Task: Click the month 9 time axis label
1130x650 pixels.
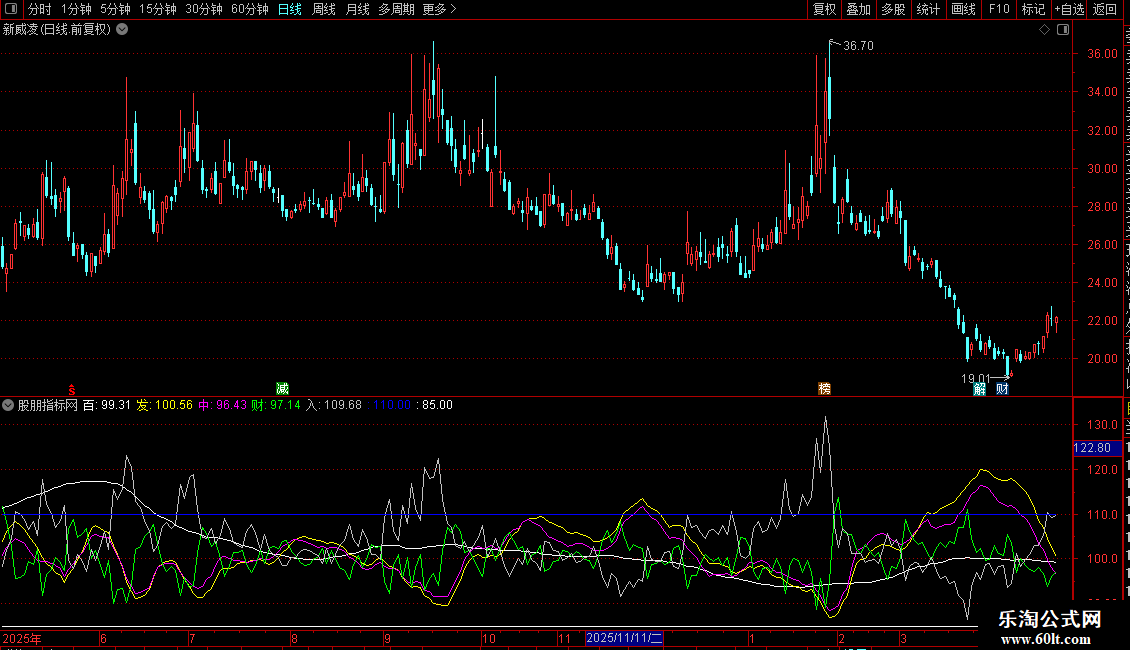Action: coord(387,638)
